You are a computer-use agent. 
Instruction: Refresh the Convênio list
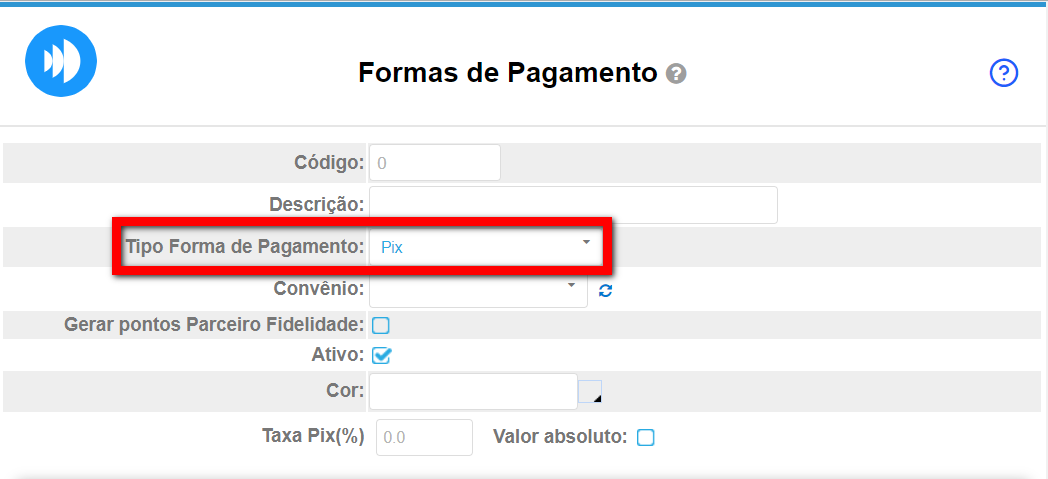605,291
